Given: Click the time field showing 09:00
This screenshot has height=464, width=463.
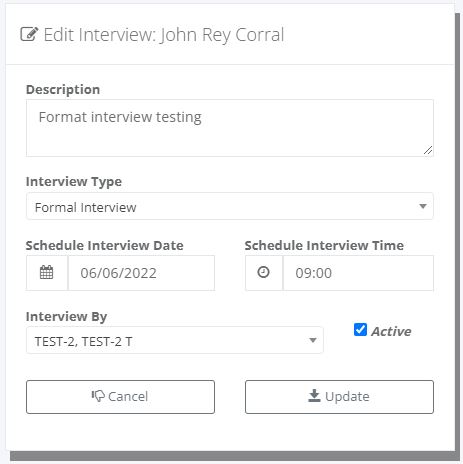Looking at the screenshot, I should [x=358, y=273].
